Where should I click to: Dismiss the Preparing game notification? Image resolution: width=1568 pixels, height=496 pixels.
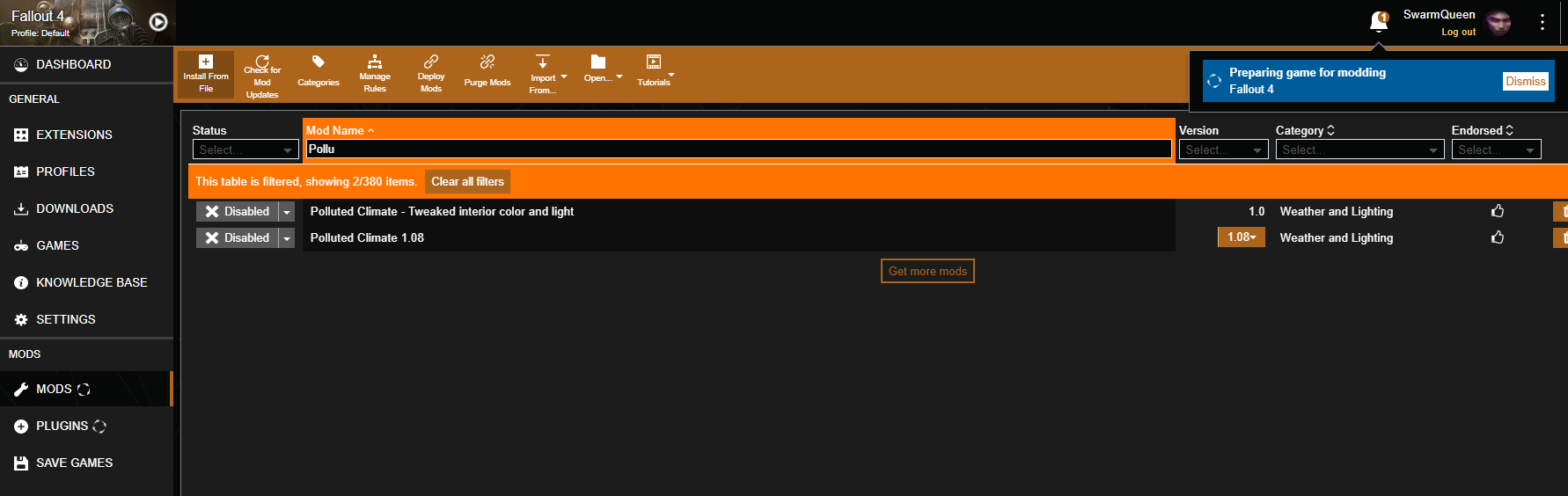click(x=1526, y=81)
